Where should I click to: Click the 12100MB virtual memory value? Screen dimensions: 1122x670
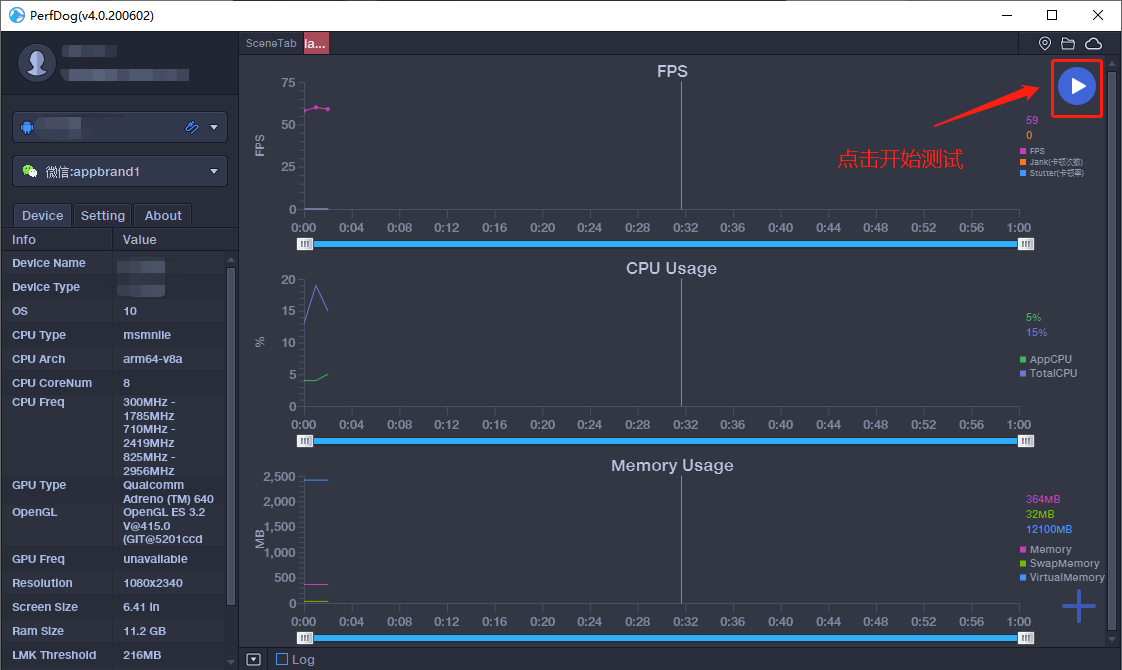coord(1049,530)
